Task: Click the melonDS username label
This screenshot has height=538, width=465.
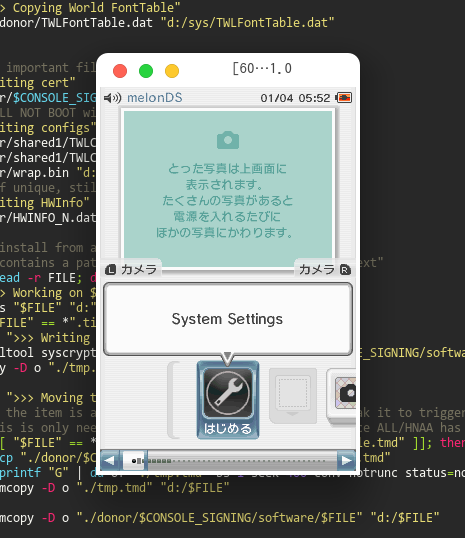Action: click(155, 98)
